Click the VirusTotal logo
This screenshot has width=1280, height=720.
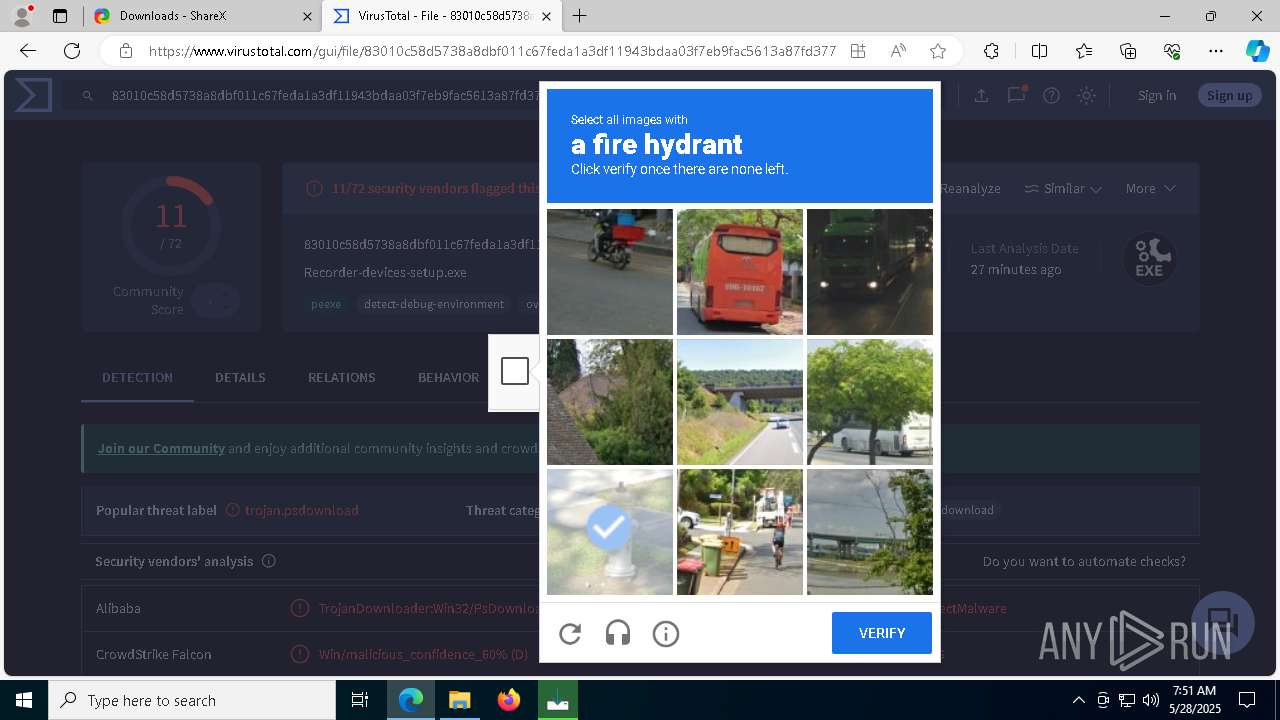click(33, 95)
